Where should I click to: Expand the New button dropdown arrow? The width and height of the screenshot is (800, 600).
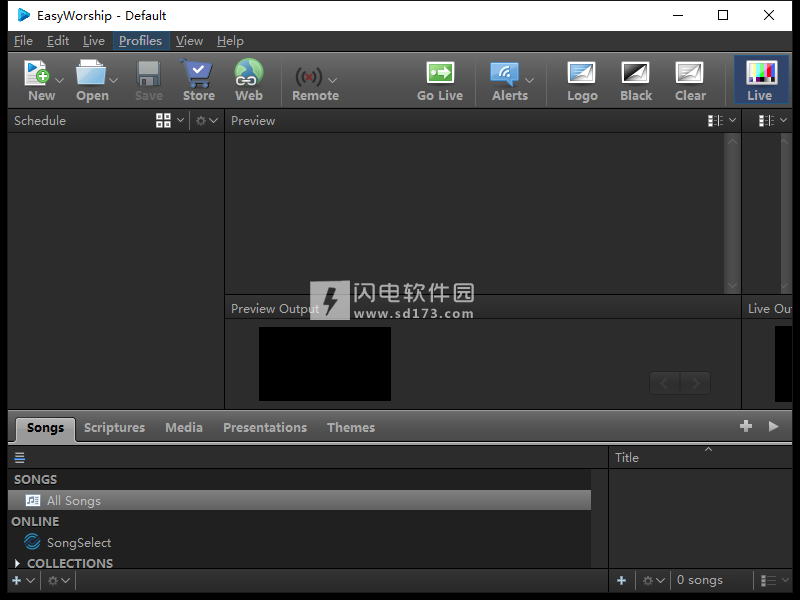point(60,80)
